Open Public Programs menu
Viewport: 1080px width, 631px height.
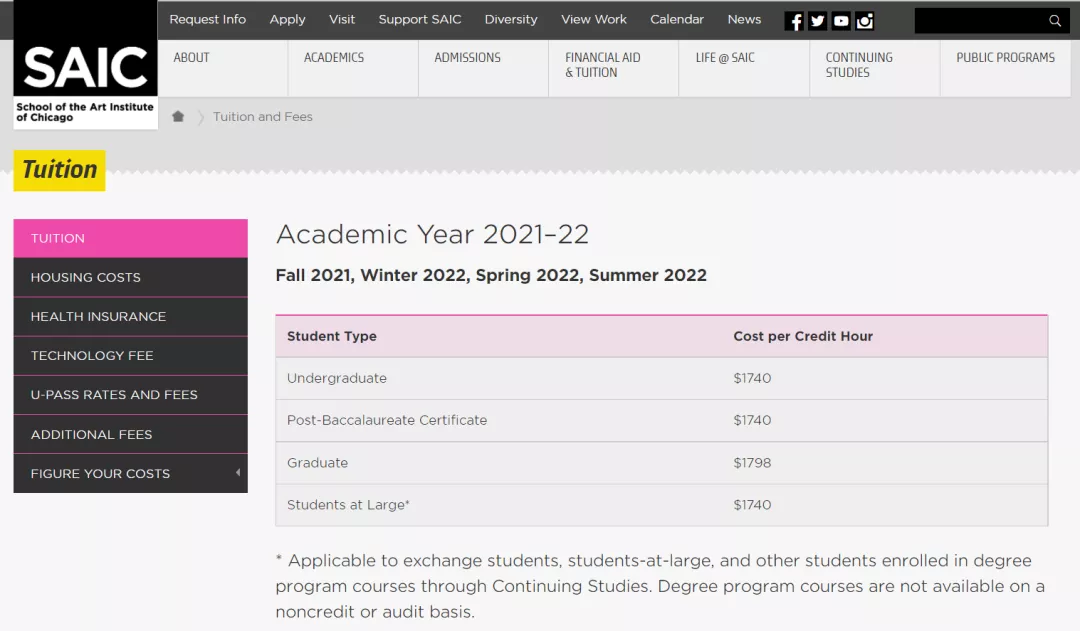tap(1006, 68)
